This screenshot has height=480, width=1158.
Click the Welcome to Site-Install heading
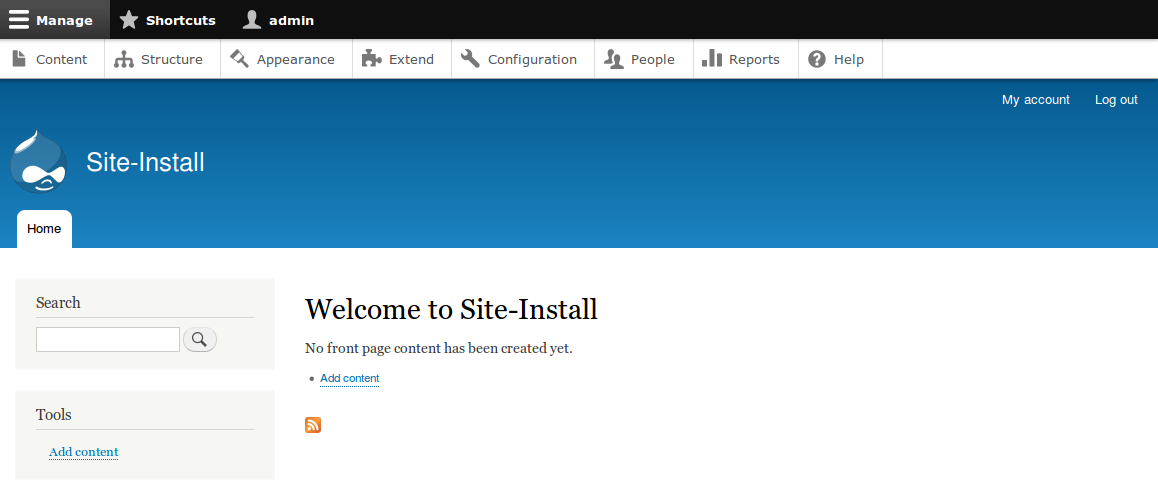tap(451, 309)
